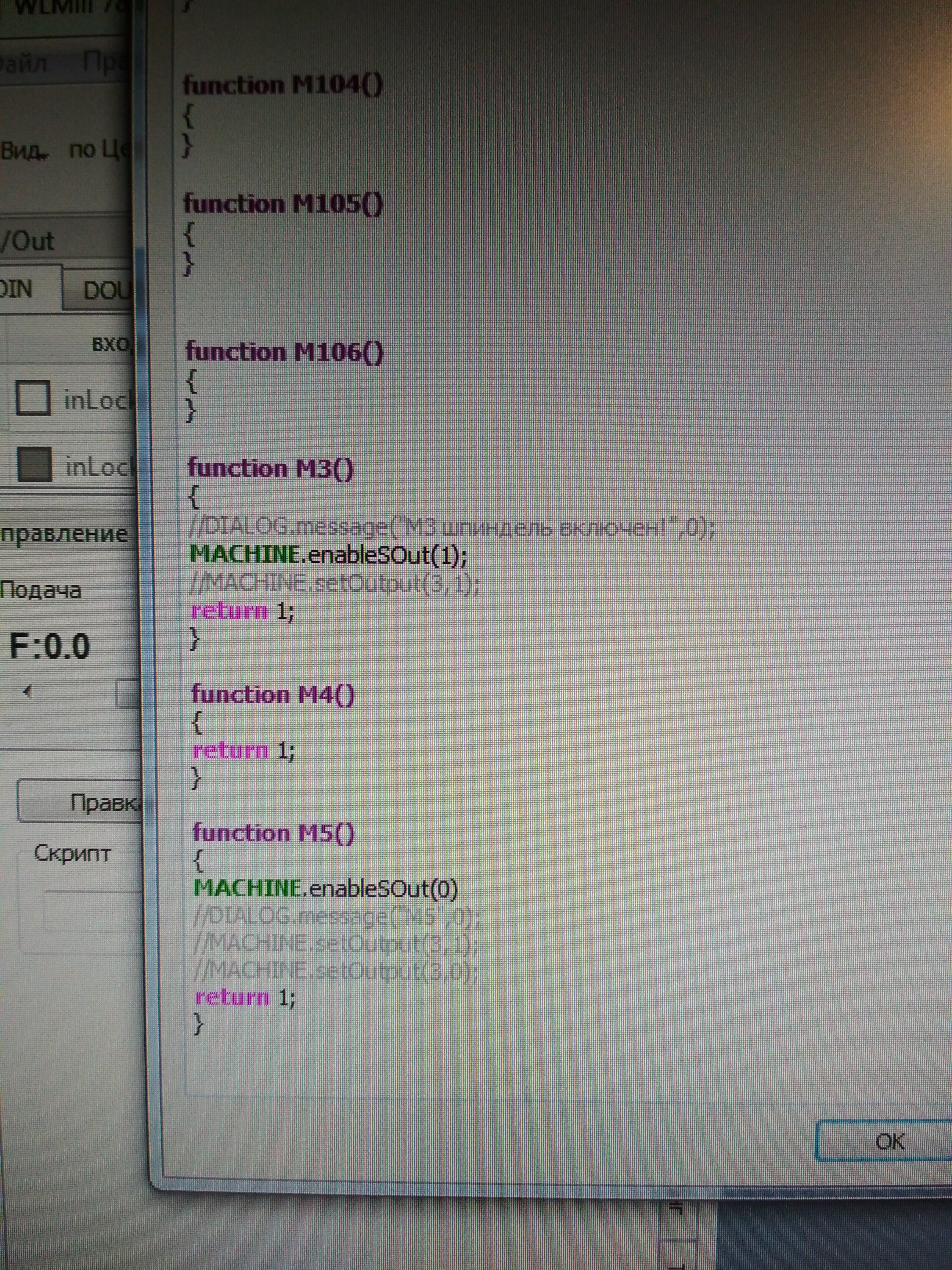Toggle the first white inLock checkbox

33,397
